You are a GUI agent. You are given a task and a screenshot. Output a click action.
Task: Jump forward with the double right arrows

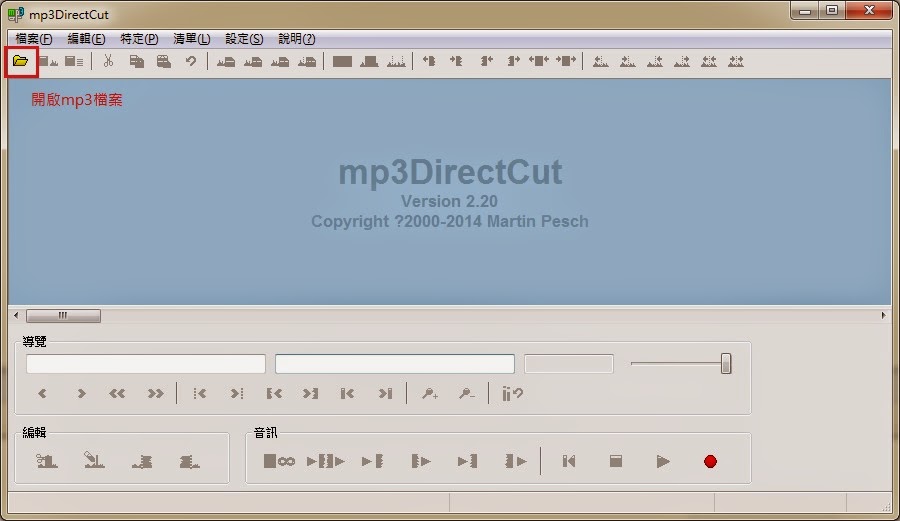click(x=156, y=394)
